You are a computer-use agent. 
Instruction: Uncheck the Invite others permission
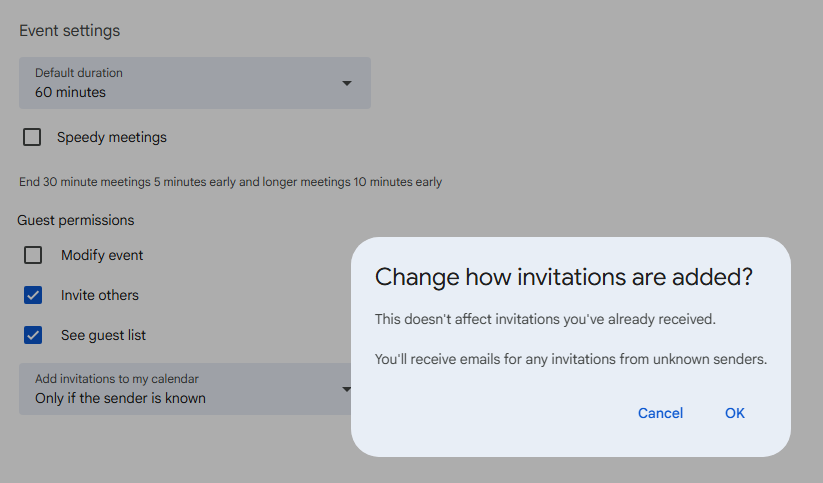[x=33, y=295]
